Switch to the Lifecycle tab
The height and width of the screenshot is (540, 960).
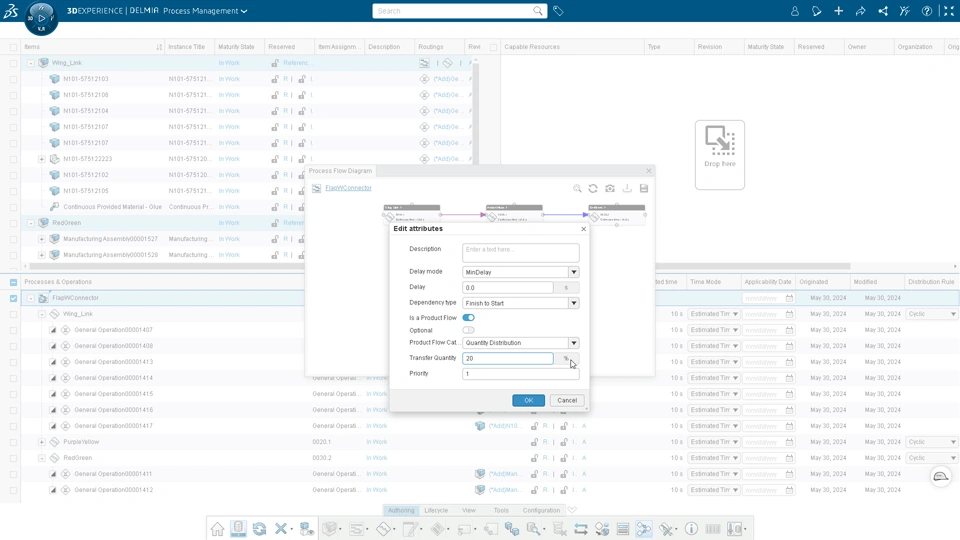pyautogui.click(x=436, y=510)
